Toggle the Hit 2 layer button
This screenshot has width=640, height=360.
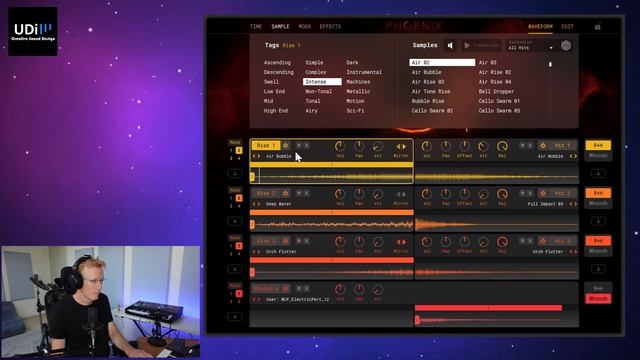tap(562, 193)
